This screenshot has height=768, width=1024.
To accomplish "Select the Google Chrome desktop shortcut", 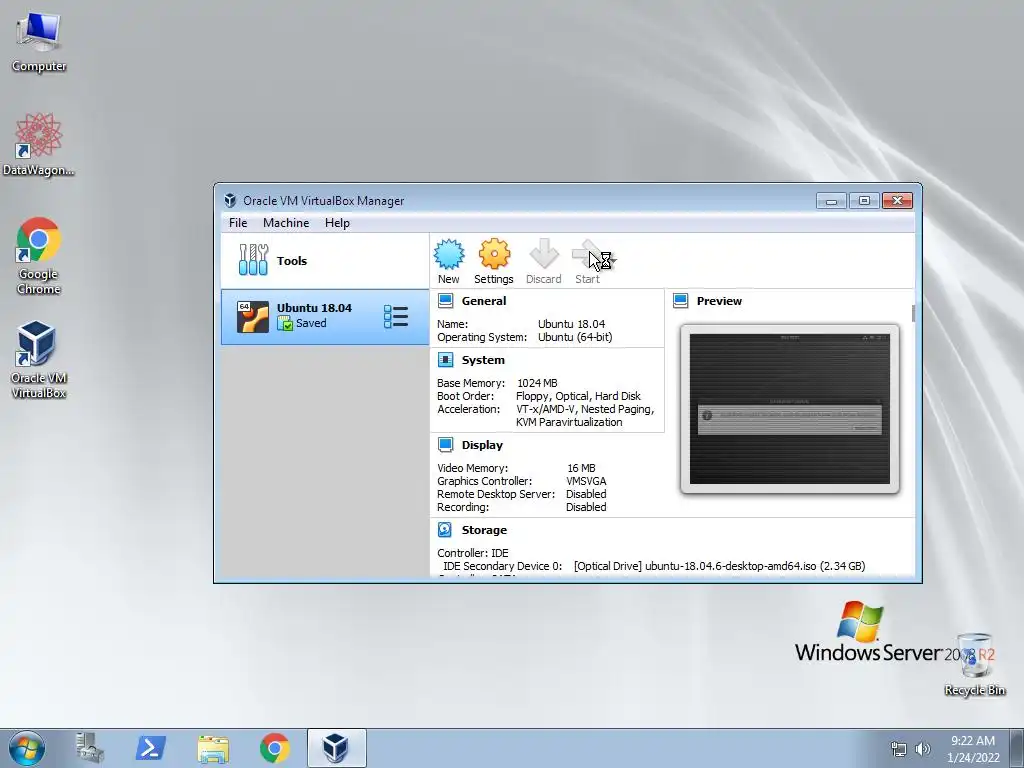I will click(x=39, y=256).
